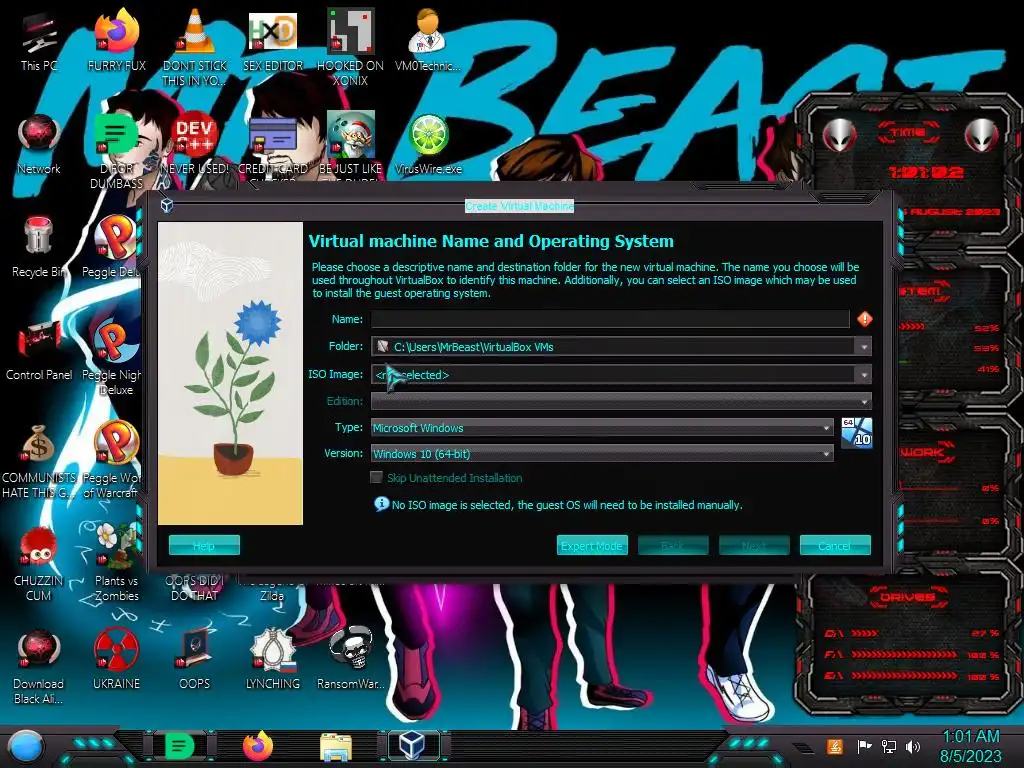The image size is (1024, 768).
Task: Click the Create Virtual Machine title text
Action: 519,206
